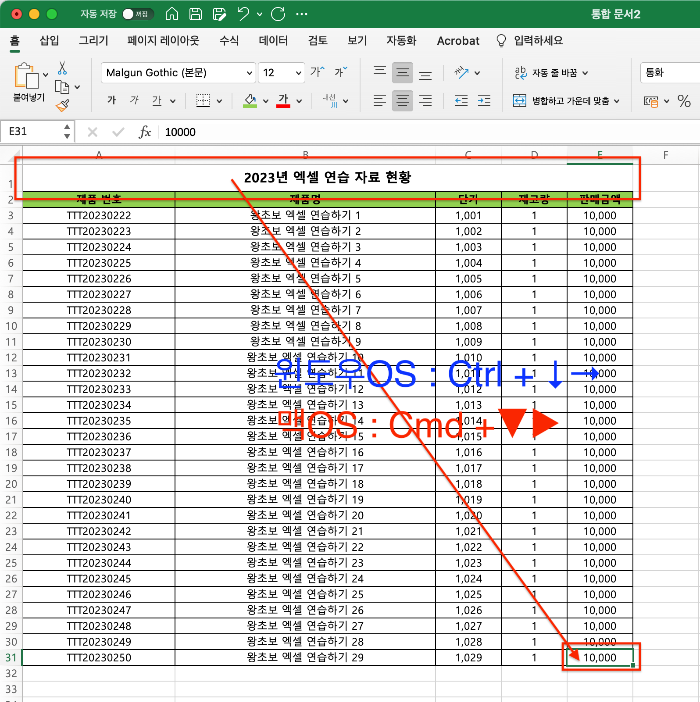The height and width of the screenshot is (702, 700).
Task: Expand the undo history arrow
Action: tap(260, 14)
